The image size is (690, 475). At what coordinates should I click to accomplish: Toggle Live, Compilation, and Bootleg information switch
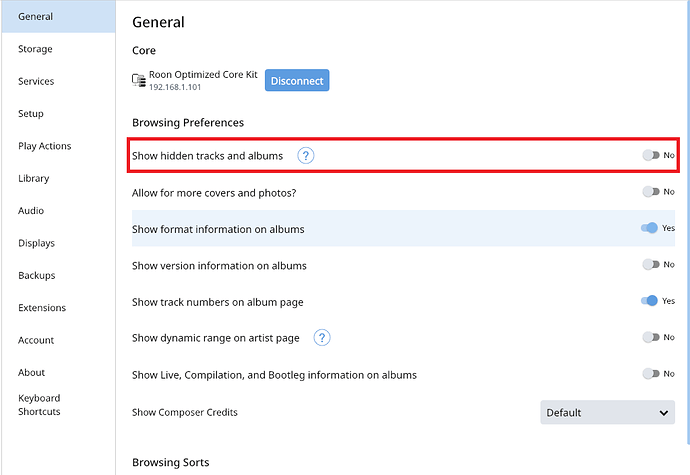click(651, 374)
